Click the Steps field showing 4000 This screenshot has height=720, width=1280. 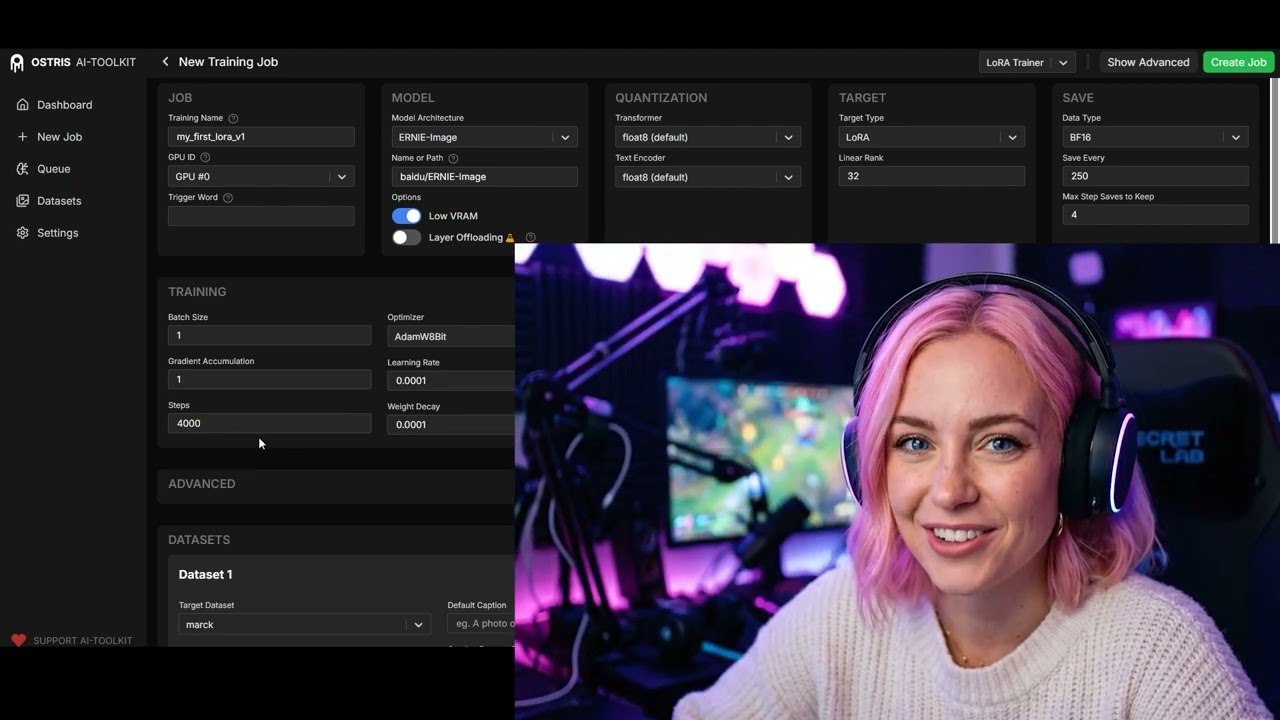point(269,424)
